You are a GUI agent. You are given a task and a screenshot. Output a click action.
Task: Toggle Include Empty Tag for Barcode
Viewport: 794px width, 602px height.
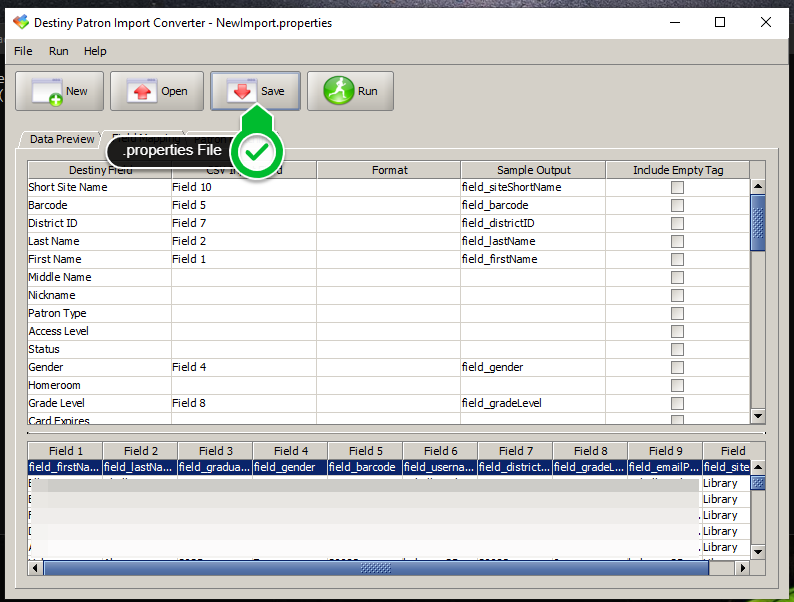tap(677, 206)
